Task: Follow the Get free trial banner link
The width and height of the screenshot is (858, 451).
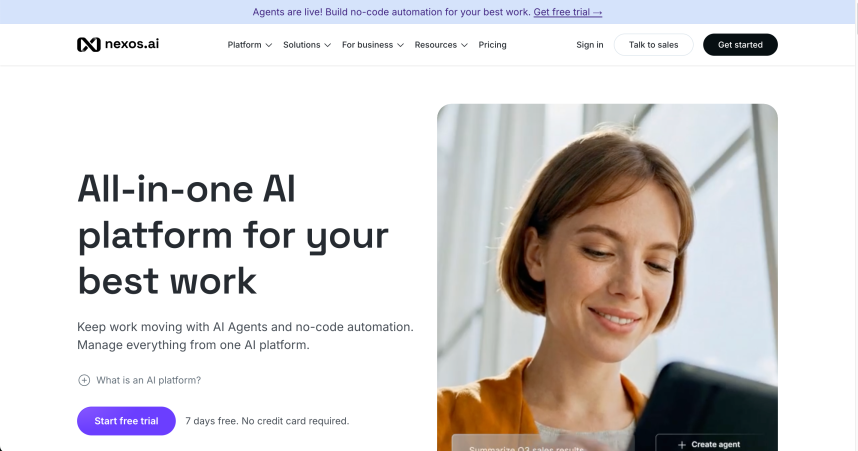Action: pyautogui.click(x=568, y=12)
